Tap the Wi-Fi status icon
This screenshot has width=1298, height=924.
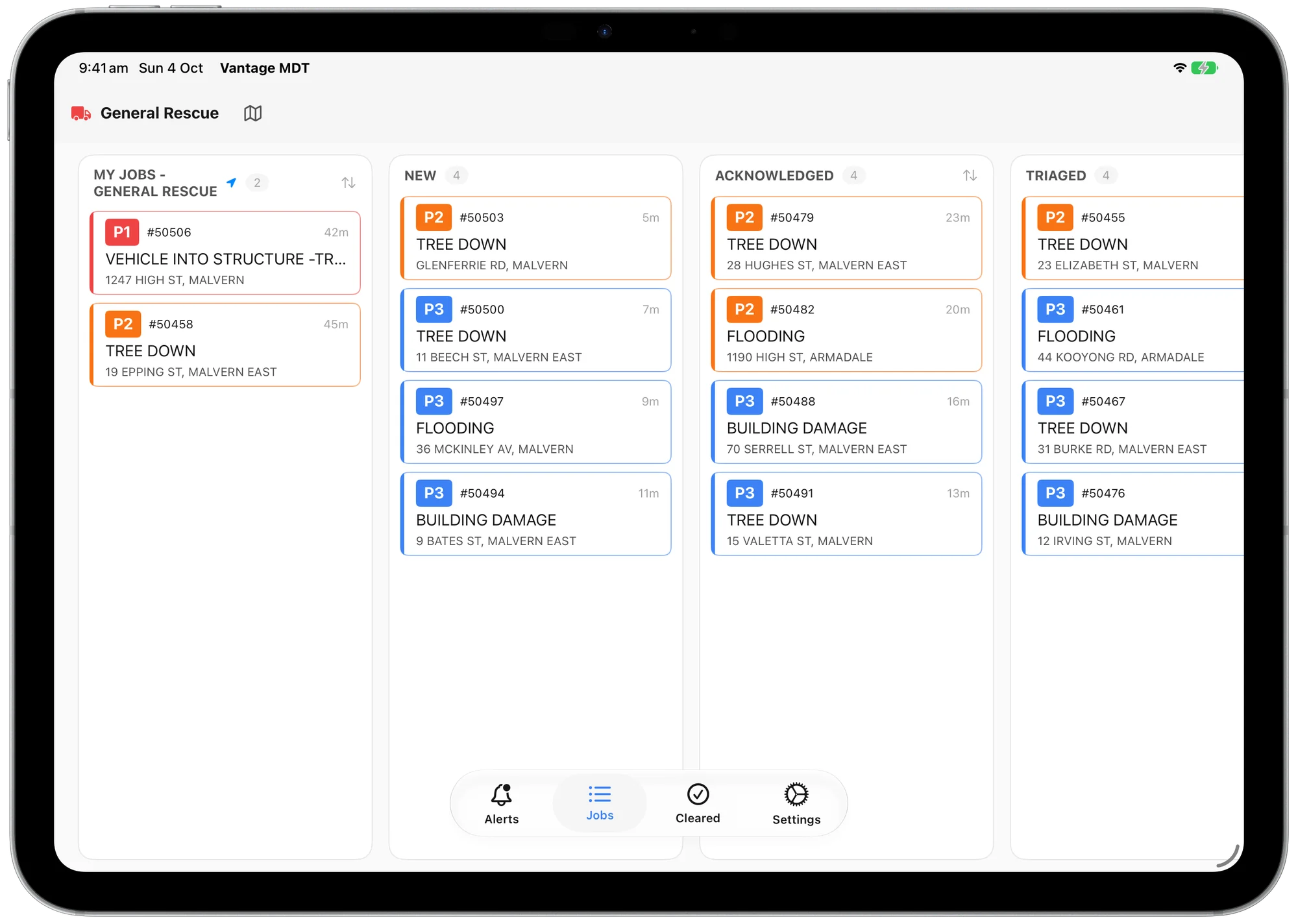click(1180, 68)
